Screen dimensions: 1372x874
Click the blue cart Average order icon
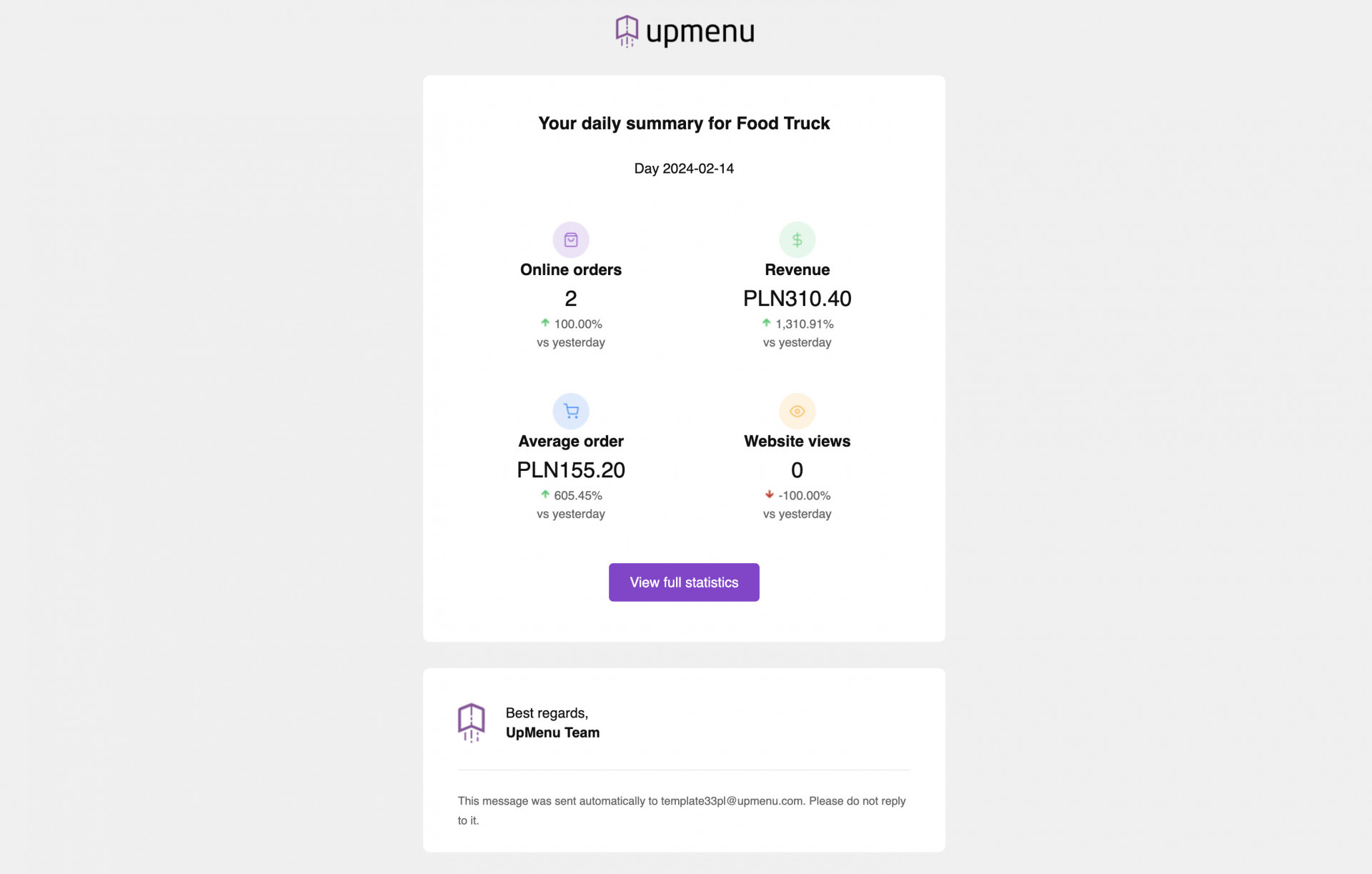570,411
